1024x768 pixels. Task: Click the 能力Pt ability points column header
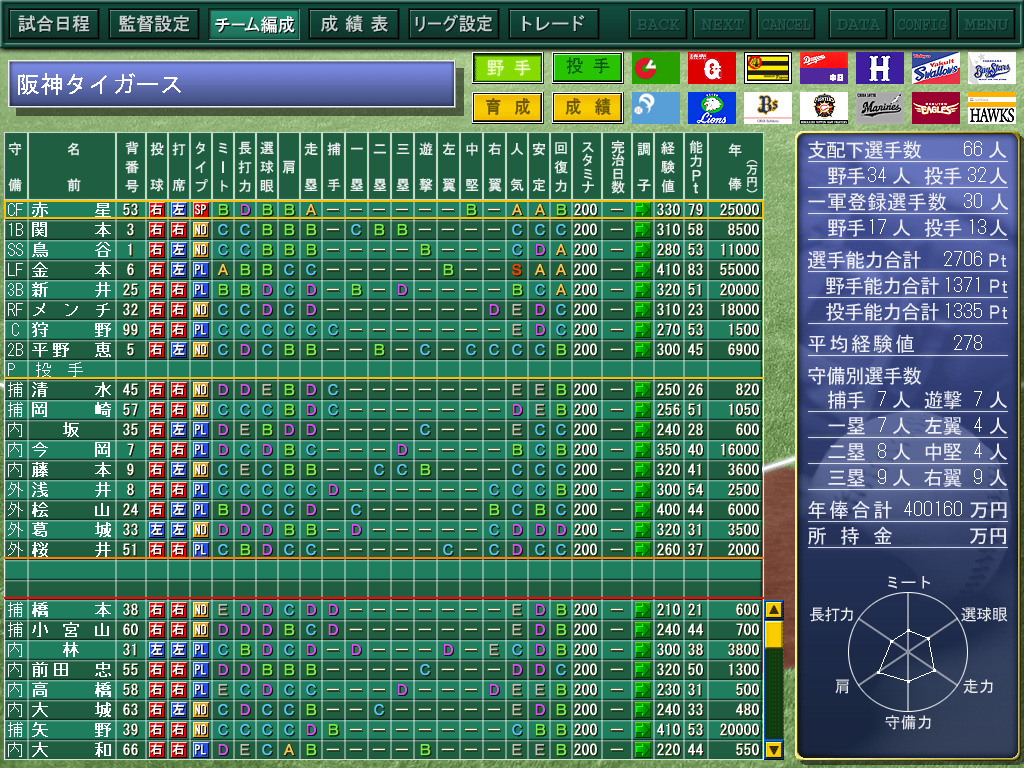coord(696,167)
